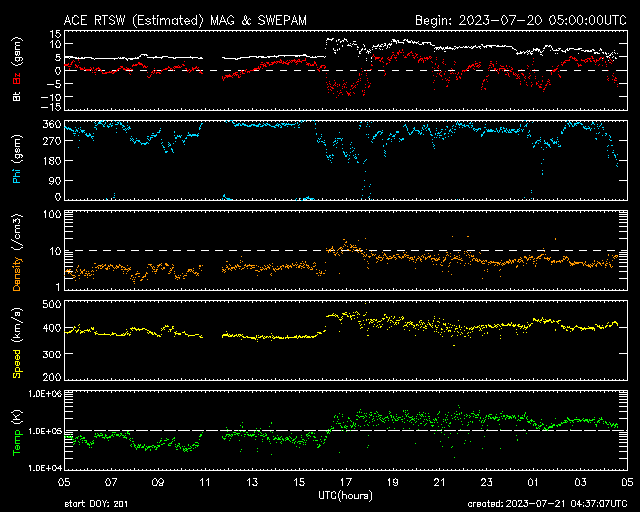
Task: Click the 1.0E+04 temperature tick label
Action: (x=47, y=467)
